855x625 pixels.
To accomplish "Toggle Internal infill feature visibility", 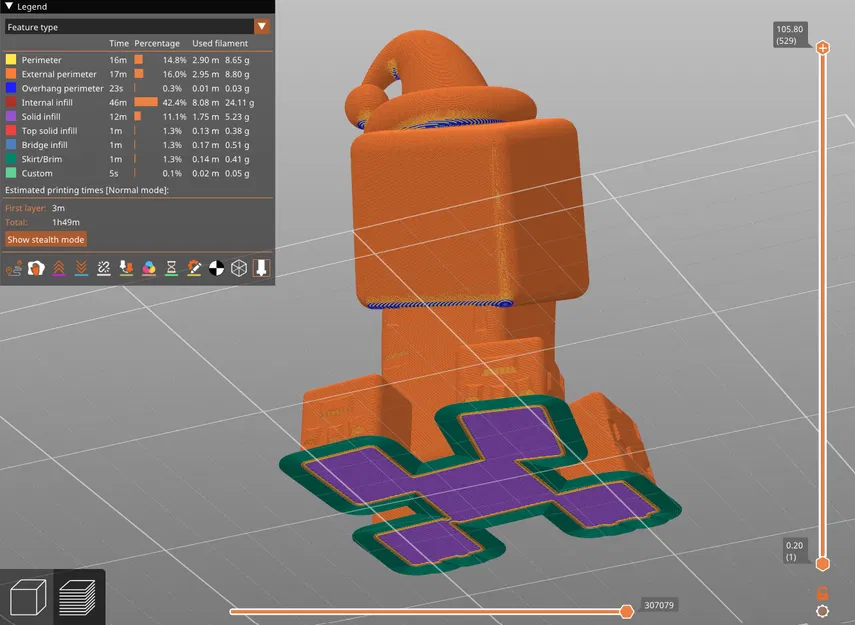I will pos(137,102).
